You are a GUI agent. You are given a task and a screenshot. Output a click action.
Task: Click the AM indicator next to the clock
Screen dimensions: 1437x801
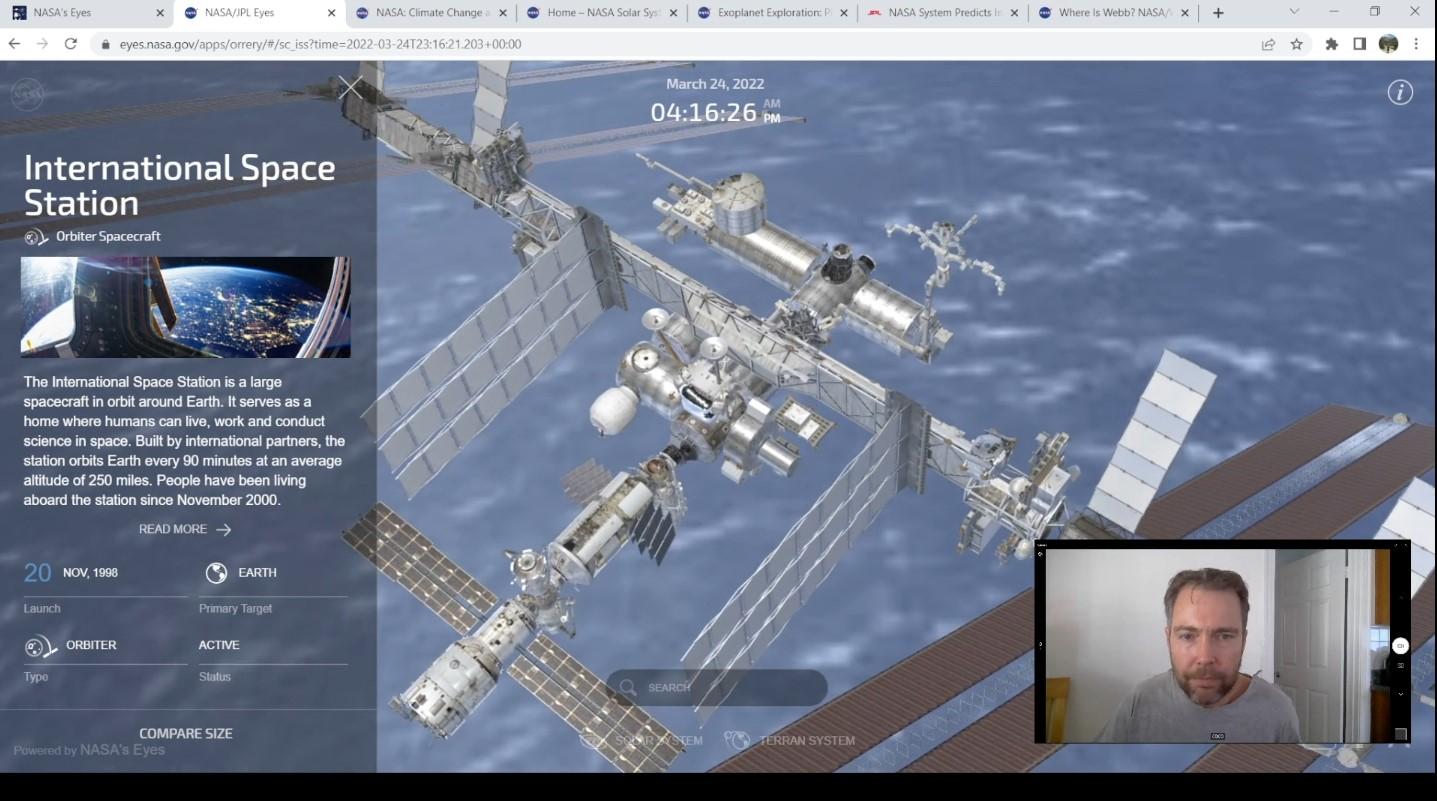771,103
